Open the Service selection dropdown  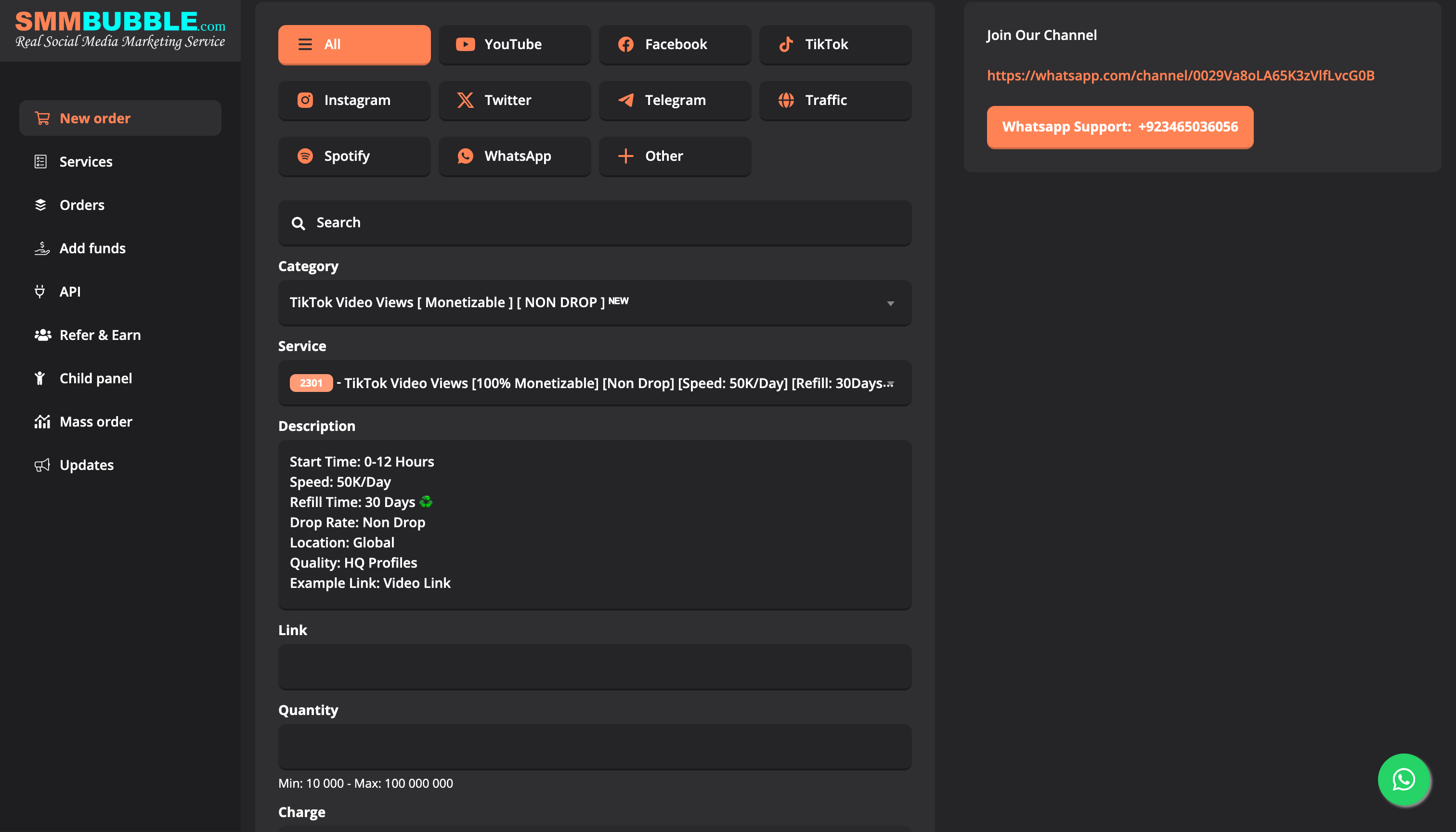594,383
